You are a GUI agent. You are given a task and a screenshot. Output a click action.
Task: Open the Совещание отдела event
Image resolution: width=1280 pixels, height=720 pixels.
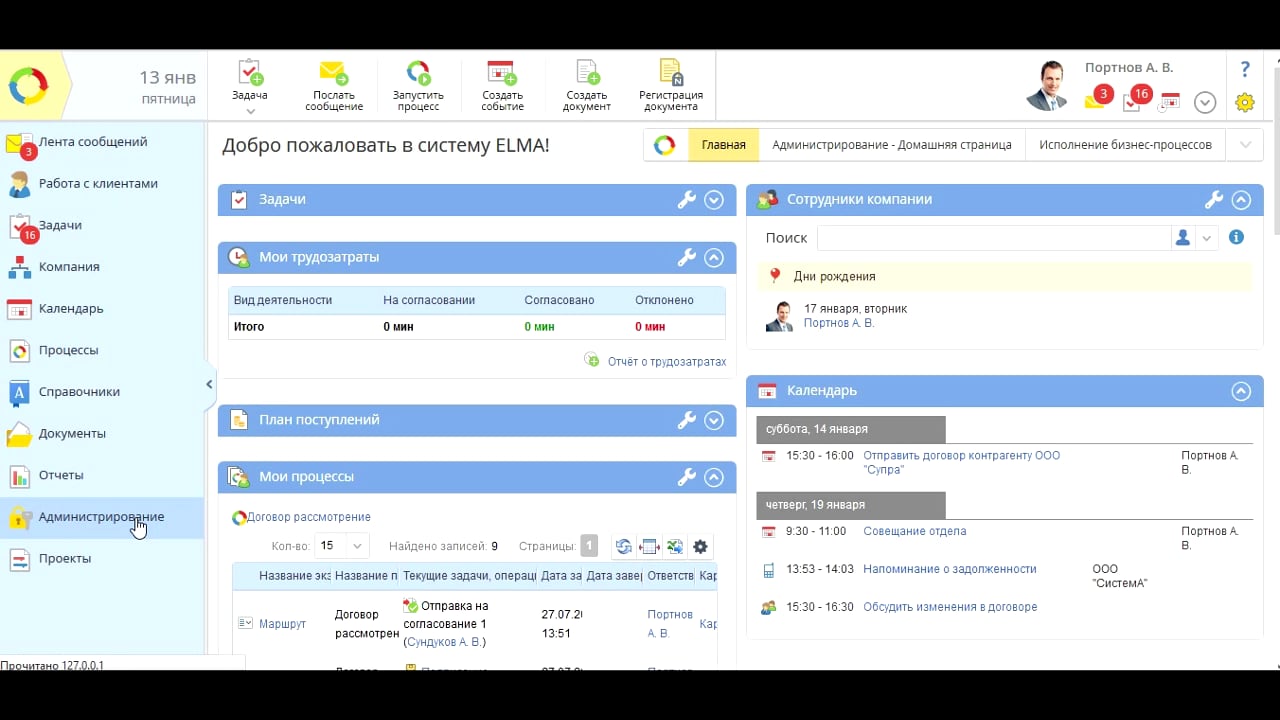click(915, 531)
